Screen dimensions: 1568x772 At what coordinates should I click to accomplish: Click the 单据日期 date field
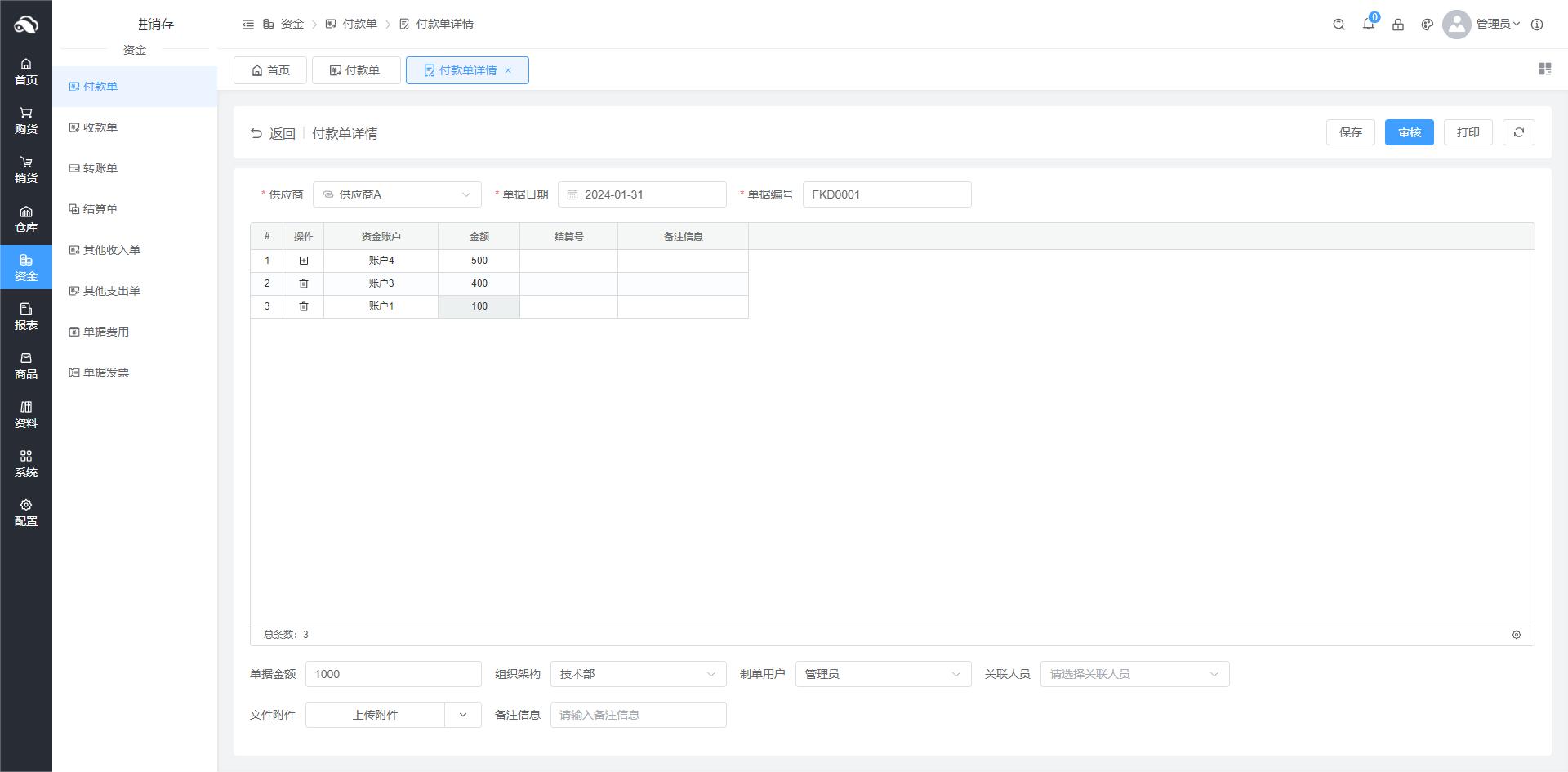point(642,194)
